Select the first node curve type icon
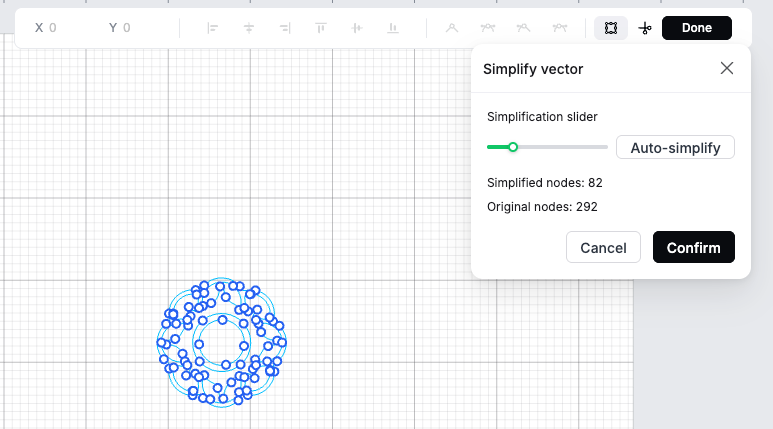The height and width of the screenshot is (429, 773). (452, 28)
